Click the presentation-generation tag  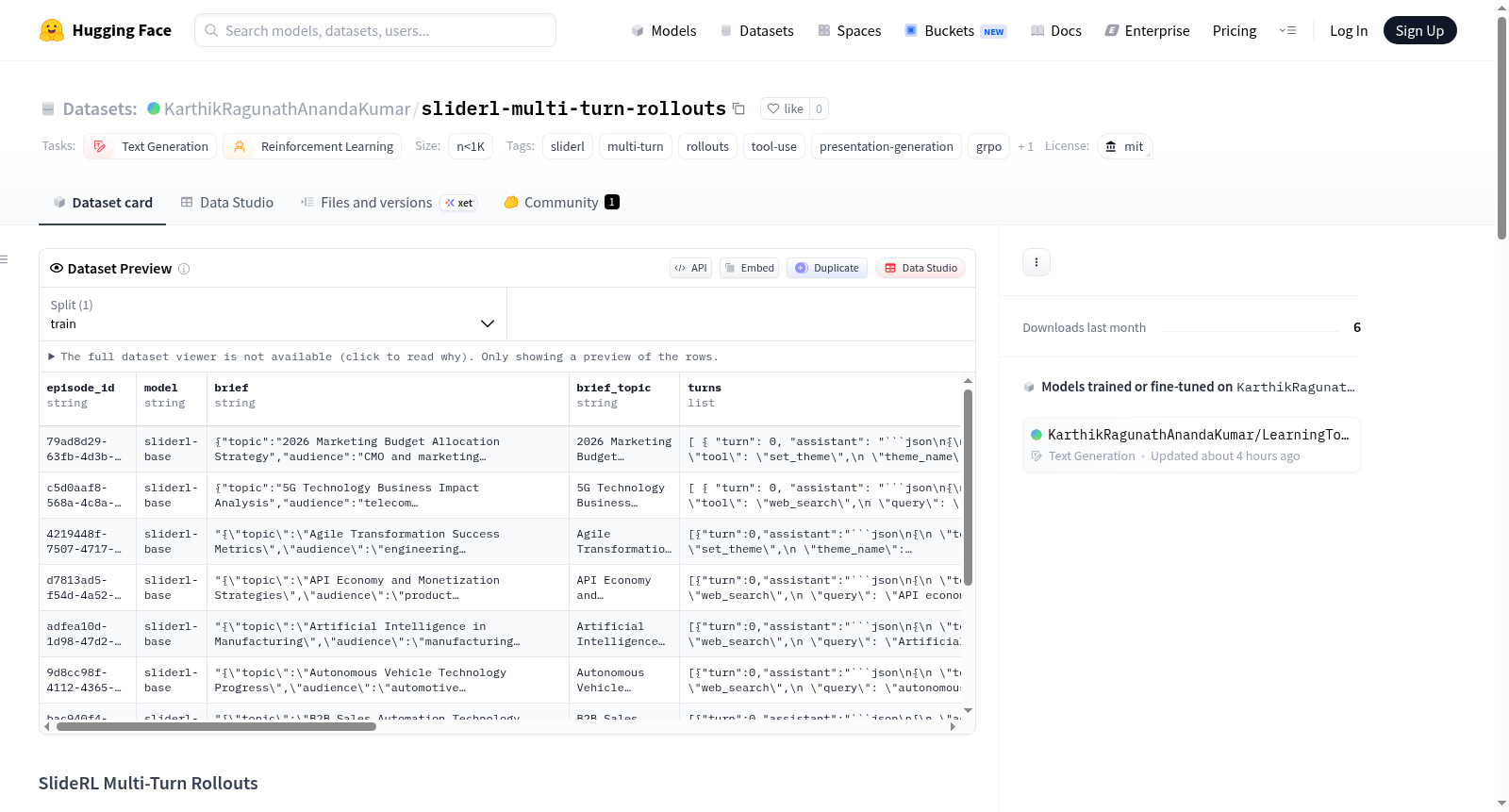[887, 146]
